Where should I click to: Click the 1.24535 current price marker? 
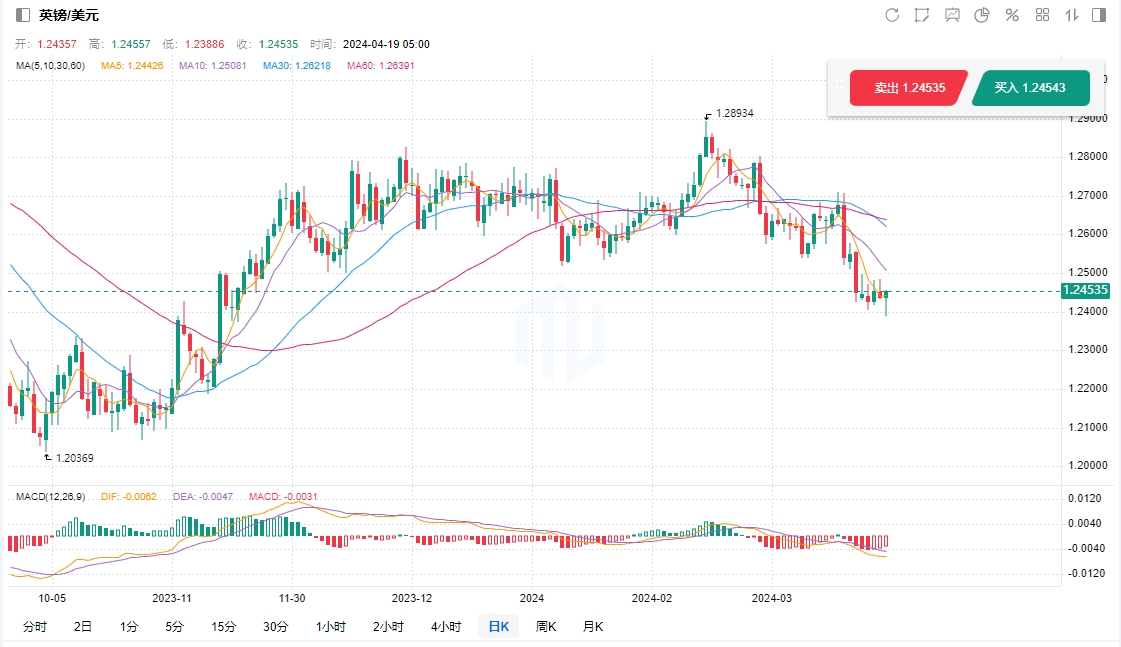(x=1084, y=291)
